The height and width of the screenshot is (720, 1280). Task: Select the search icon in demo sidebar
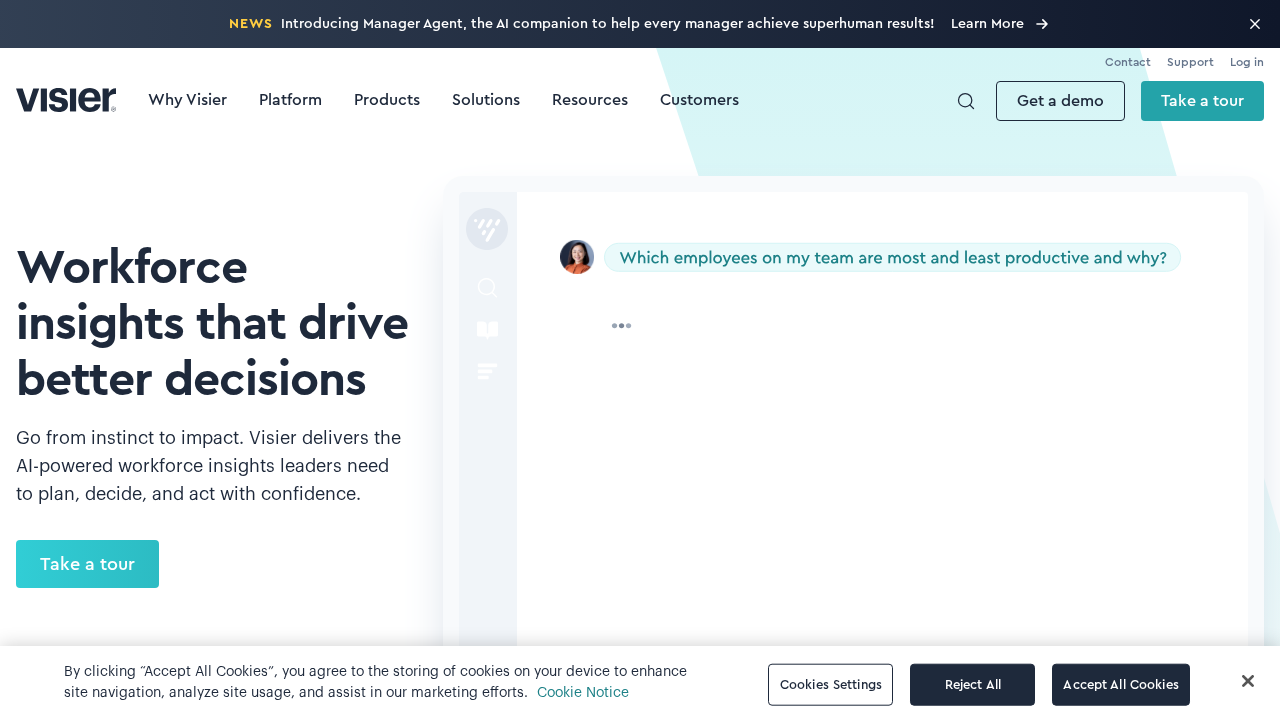(x=487, y=288)
